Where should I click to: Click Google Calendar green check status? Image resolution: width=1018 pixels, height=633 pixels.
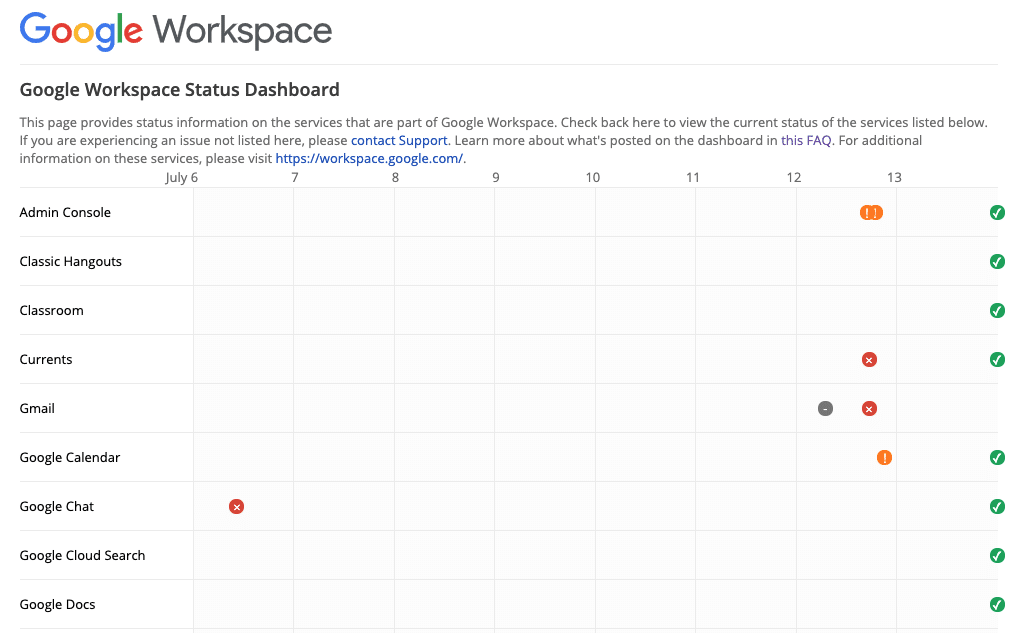[997, 458]
